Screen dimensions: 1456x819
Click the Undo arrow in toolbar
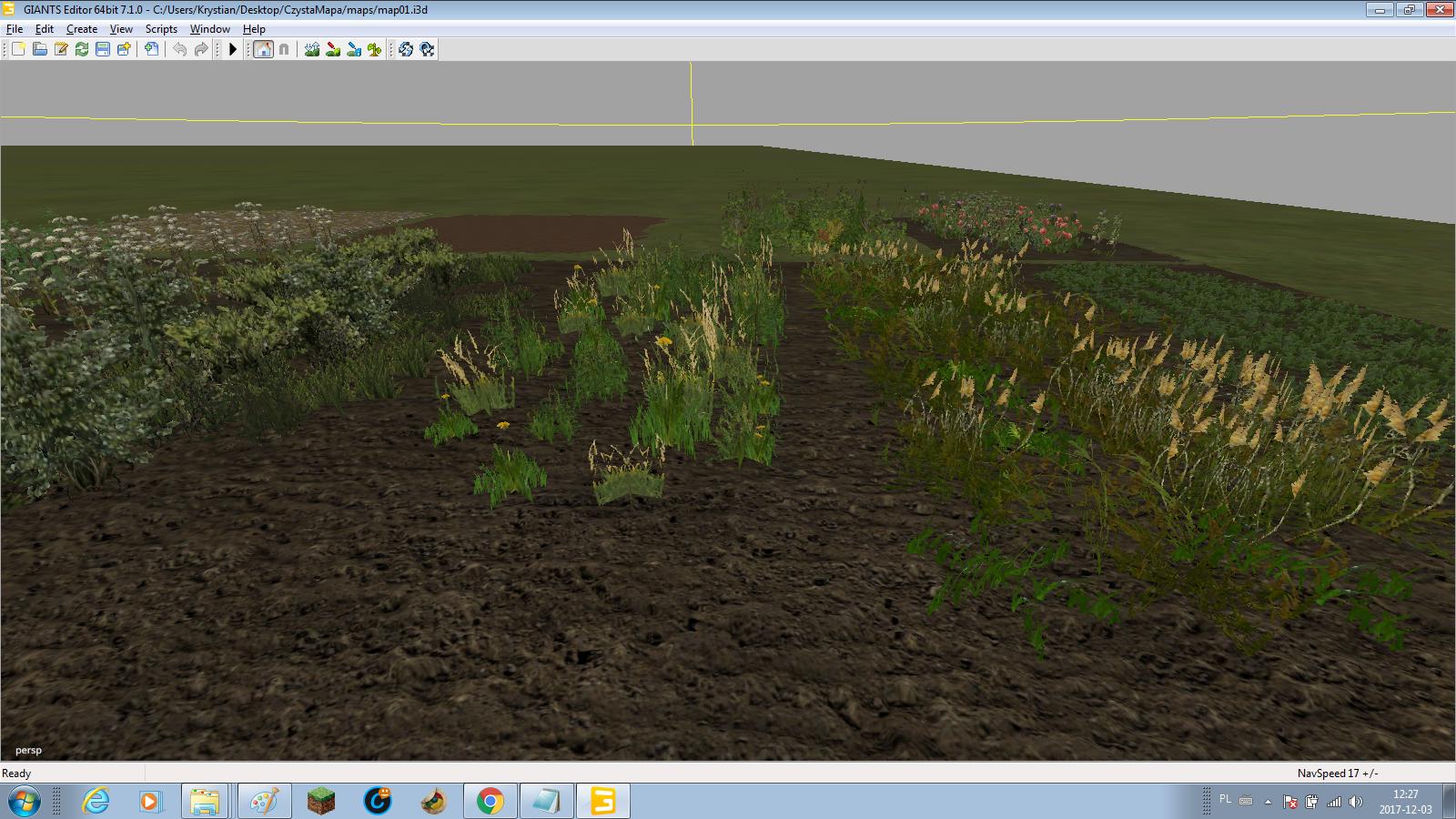click(x=180, y=49)
